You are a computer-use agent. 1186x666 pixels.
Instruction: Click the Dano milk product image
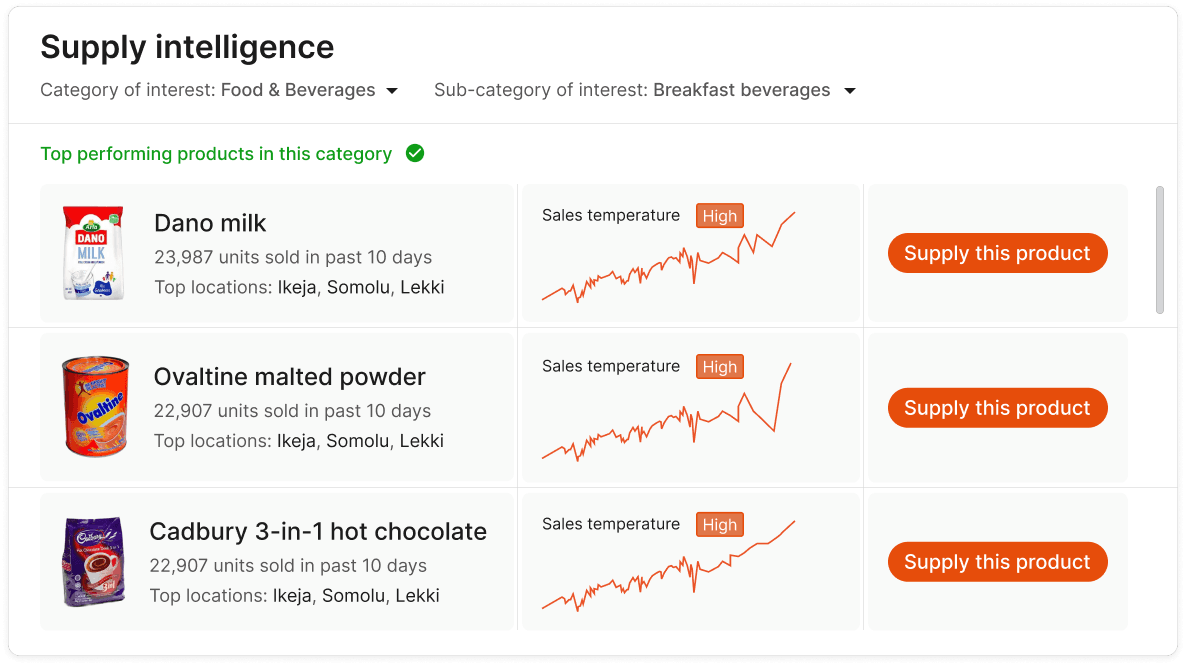click(x=93, y=253)
